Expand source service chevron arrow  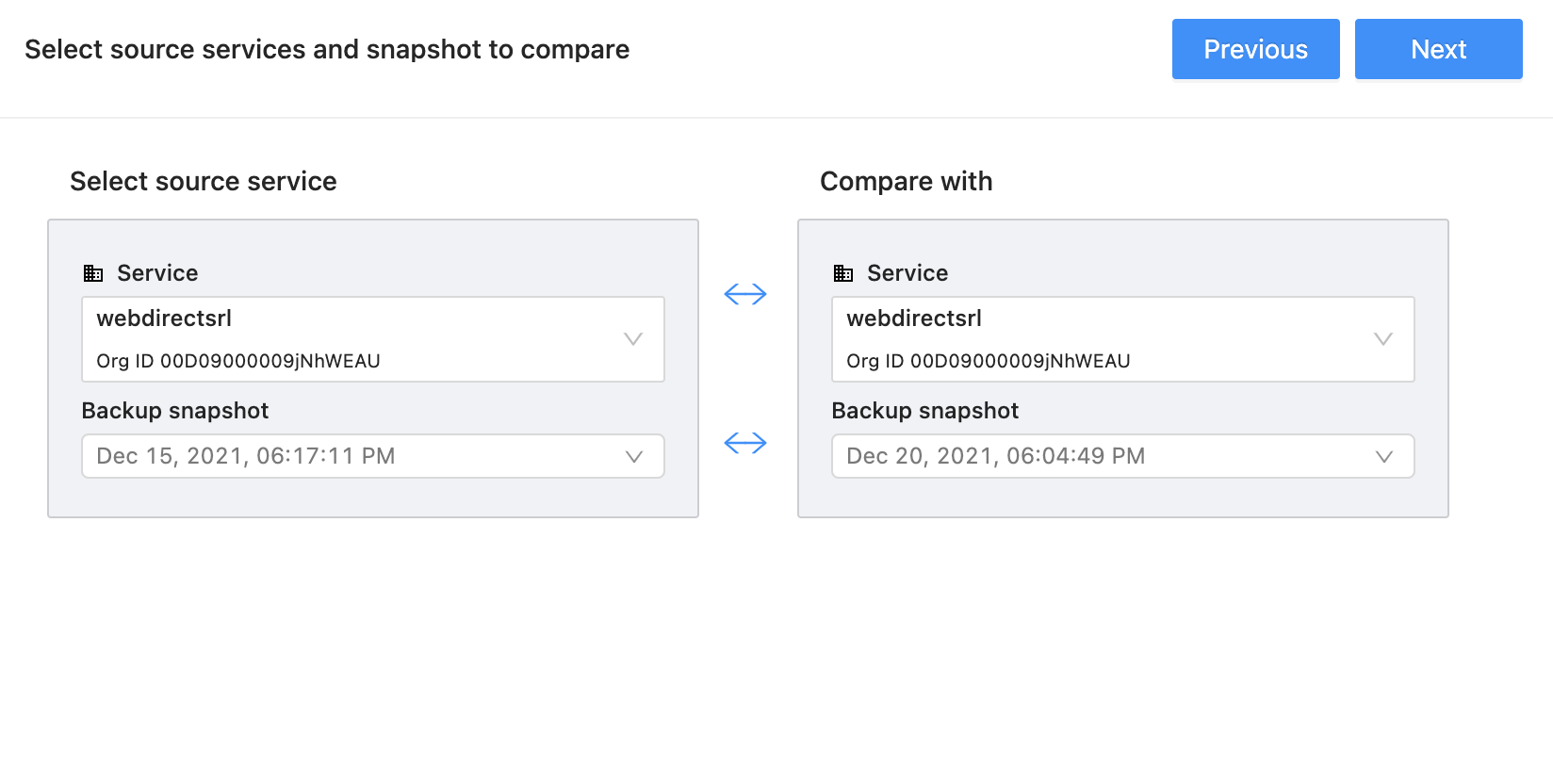click(633, 339)
